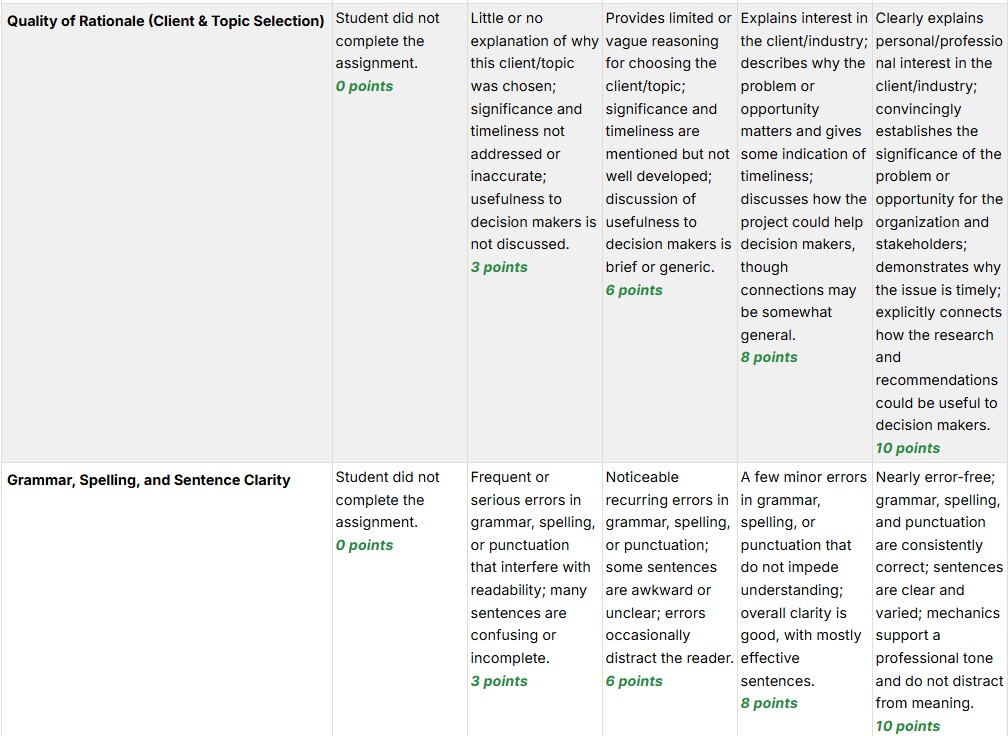Image resolution: width=1008 pixels, height=736 pixels.
Task: Click the "Little or no explanation" rating description
Action: (533, 131)
